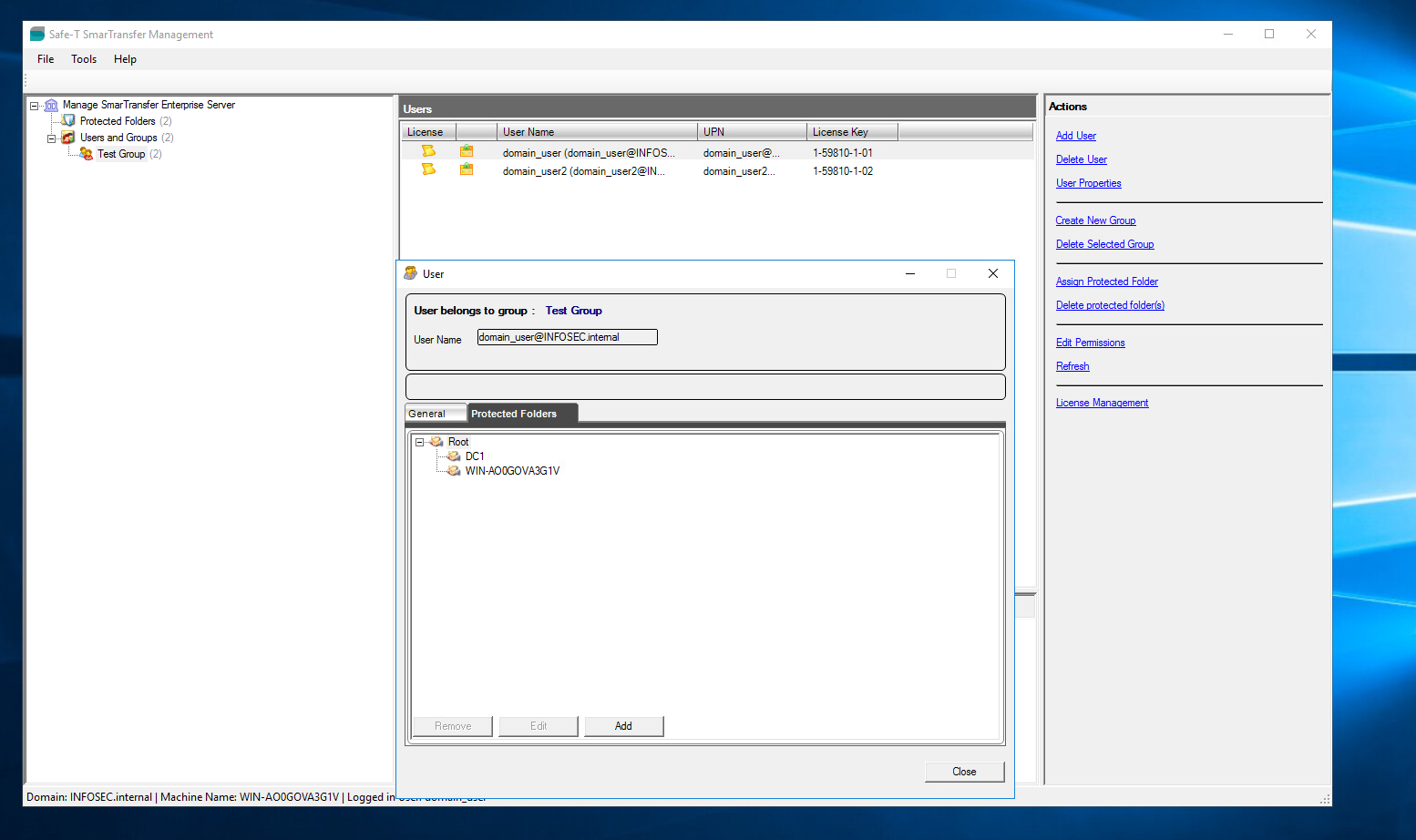The height and width of the screenshot is (840, 1416).
Task: Open the License Management link
Action: (x=1103, y=403)
